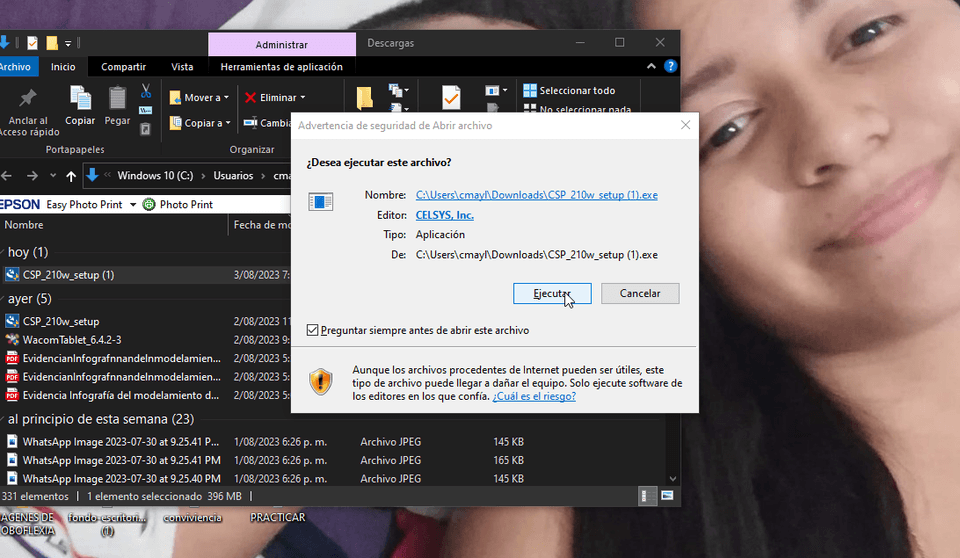This screenshot has width=960, height=558.
Task: Click the PRACTICAR desktop icon label
Action: (277, 518)
